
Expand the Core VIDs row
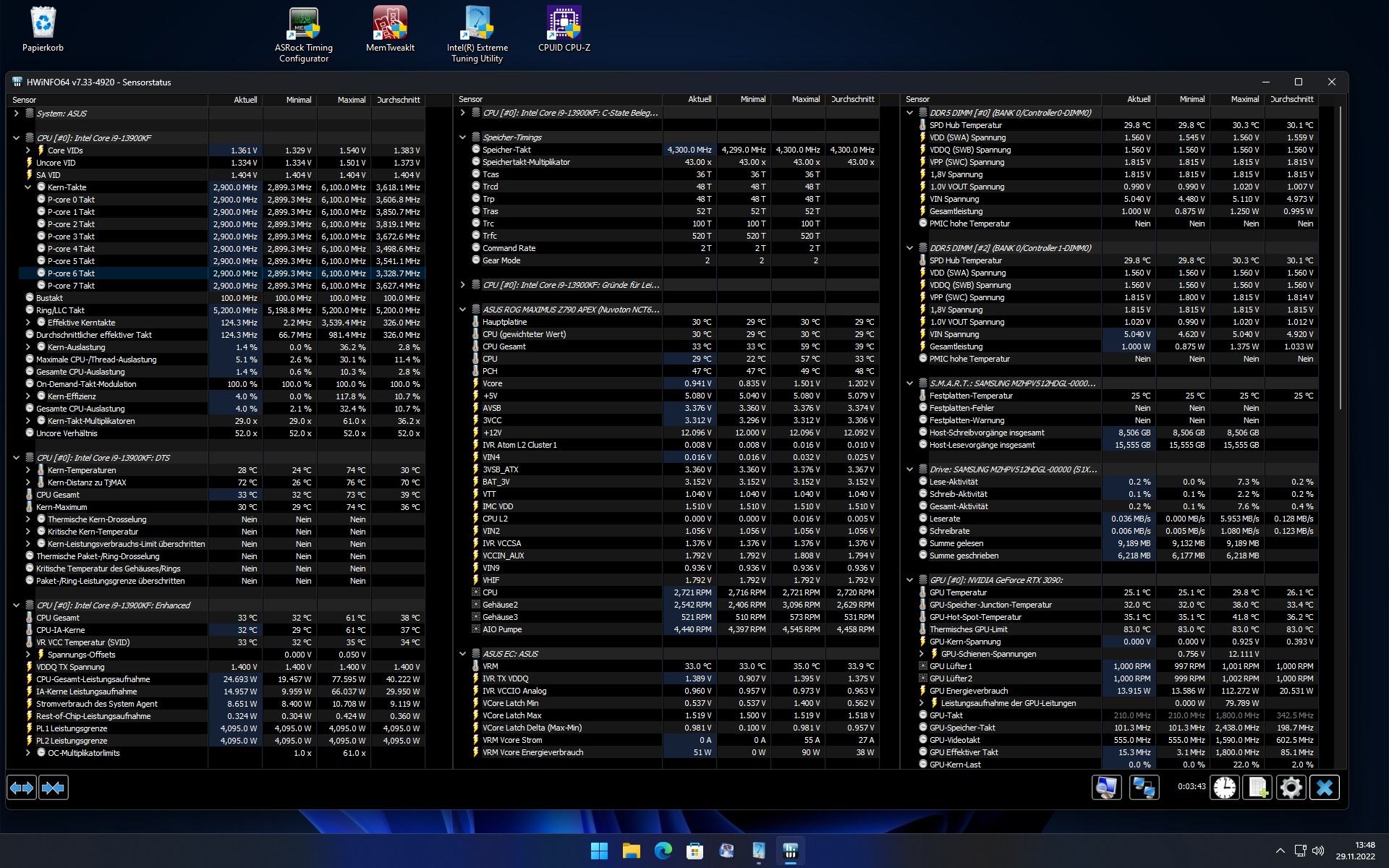[x=27, y=150]
